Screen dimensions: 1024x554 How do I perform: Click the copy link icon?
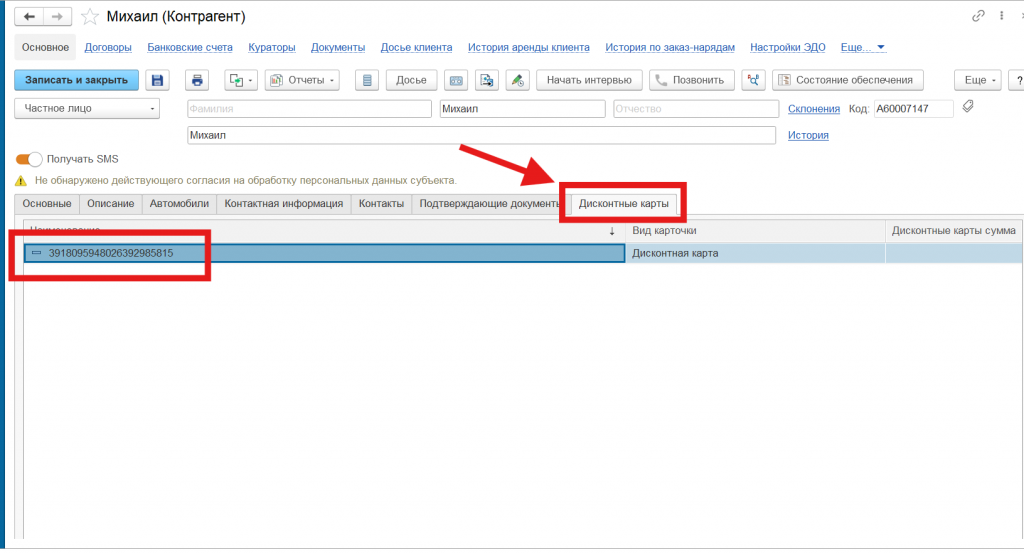(978, 17)
